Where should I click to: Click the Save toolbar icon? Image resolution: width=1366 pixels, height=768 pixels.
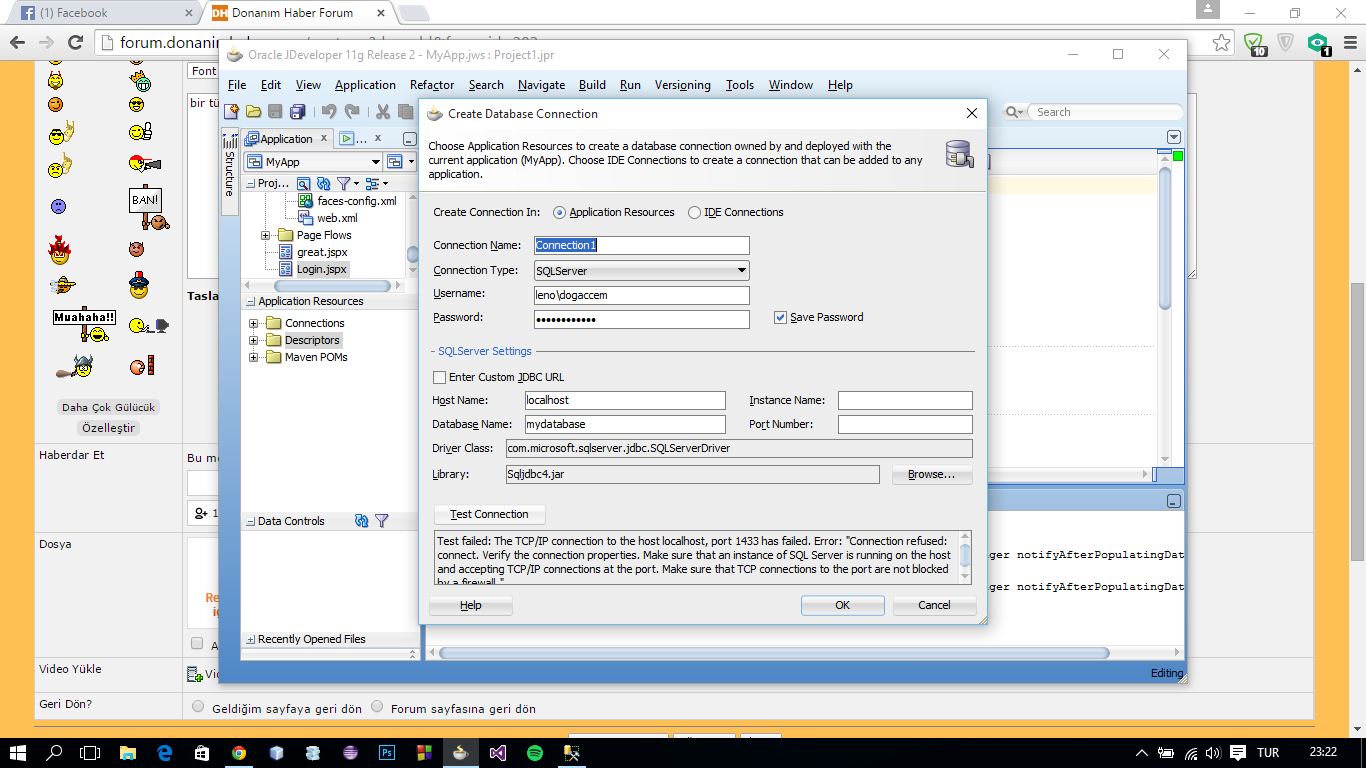[x=276, y=112]
